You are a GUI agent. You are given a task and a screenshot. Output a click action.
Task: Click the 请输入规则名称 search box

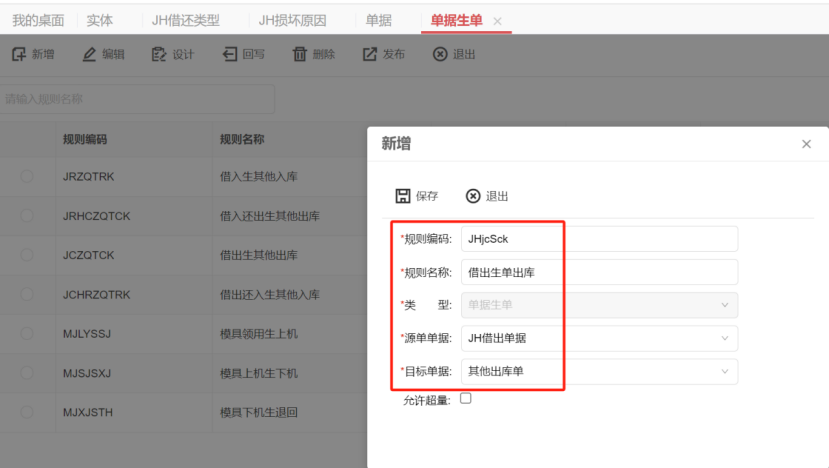pyautogui.click(x=137, y=99)
